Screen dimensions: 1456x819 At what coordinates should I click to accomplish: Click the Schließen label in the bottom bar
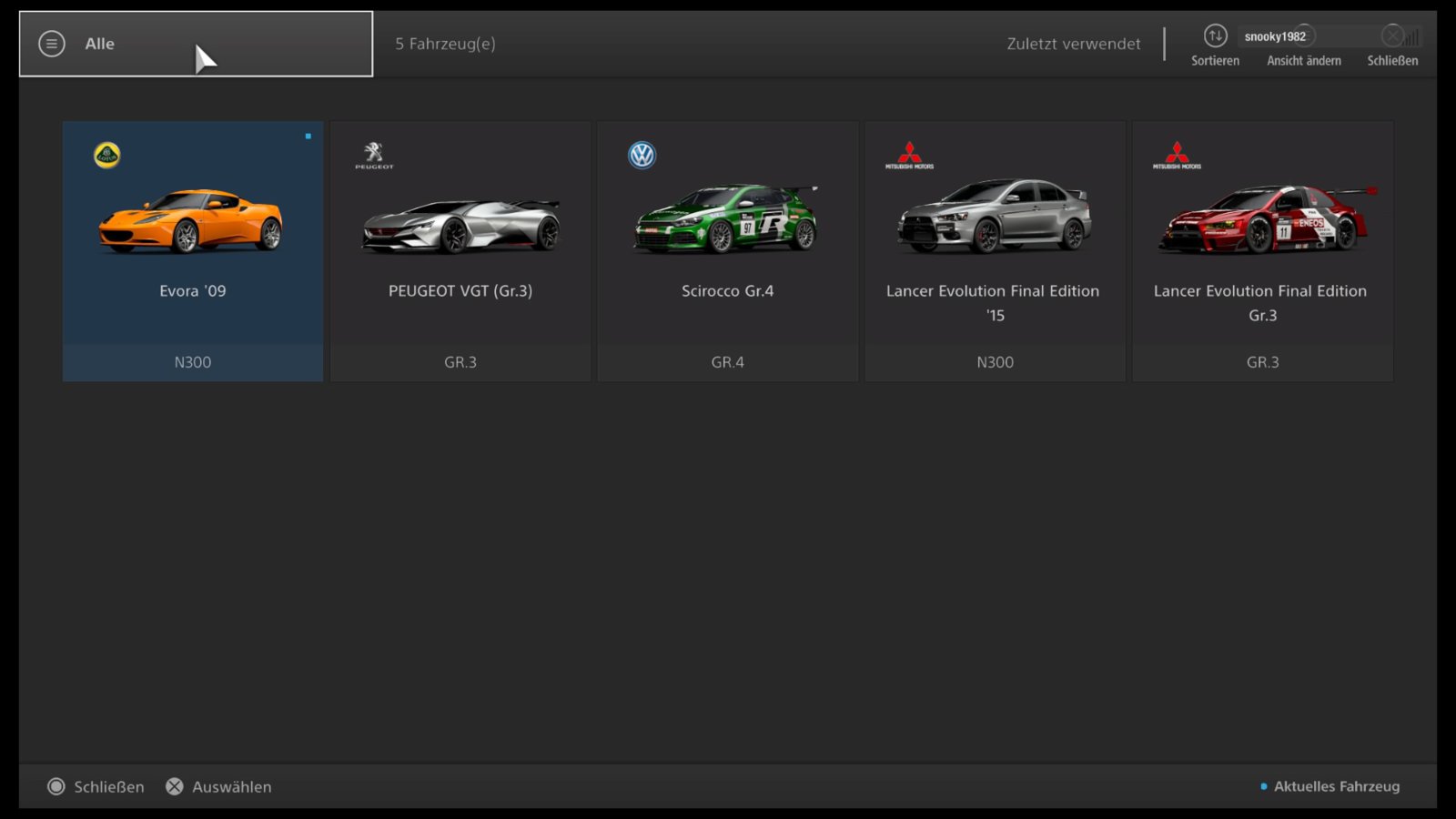tap(109, 787)
